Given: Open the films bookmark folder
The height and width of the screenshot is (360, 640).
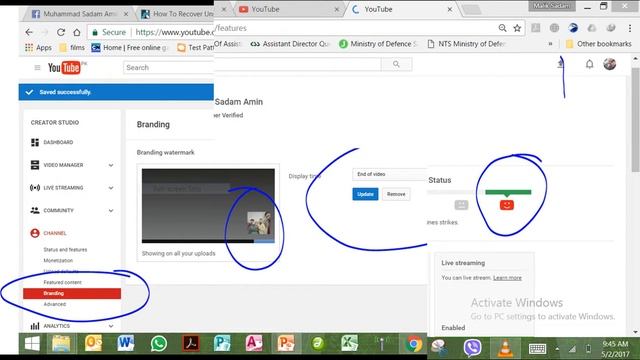Looking at the screenshot, I should click(x=72, y=47).
